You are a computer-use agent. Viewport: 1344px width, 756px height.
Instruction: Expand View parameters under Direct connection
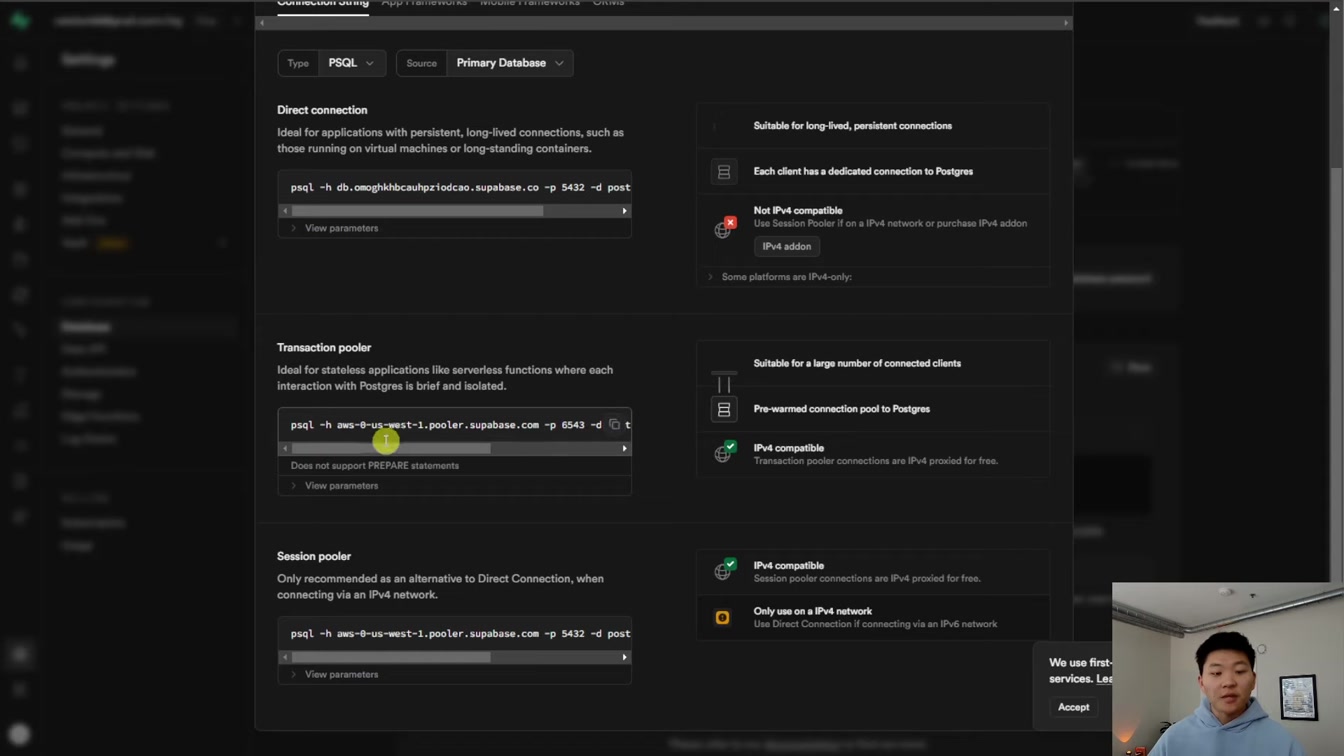tap(335, 228)
